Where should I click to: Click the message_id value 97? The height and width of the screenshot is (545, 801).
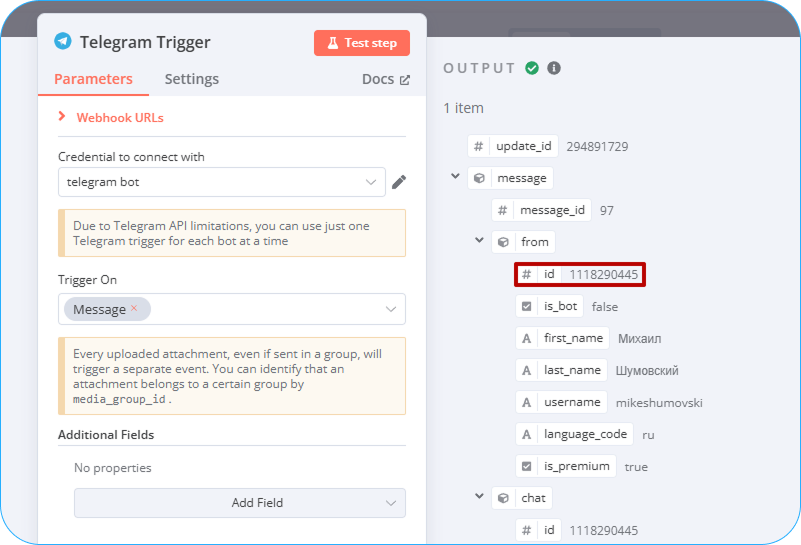(x=606, y=210)
